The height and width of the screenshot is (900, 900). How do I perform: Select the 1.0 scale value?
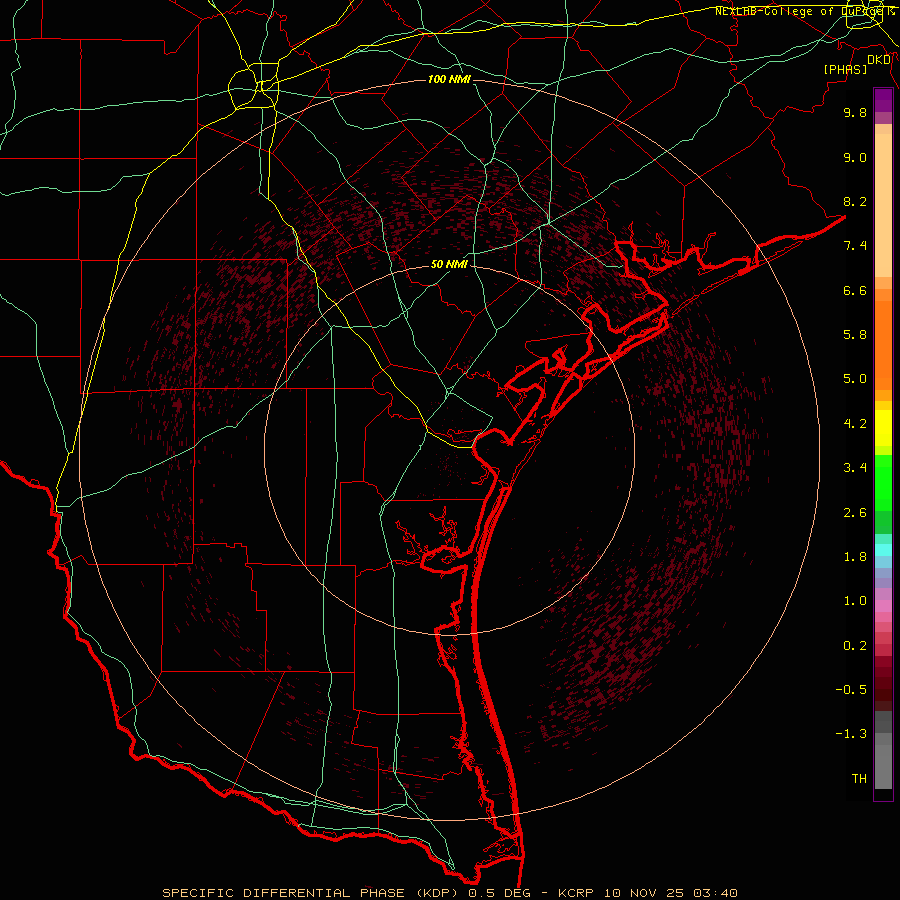(x=855, y=601)
